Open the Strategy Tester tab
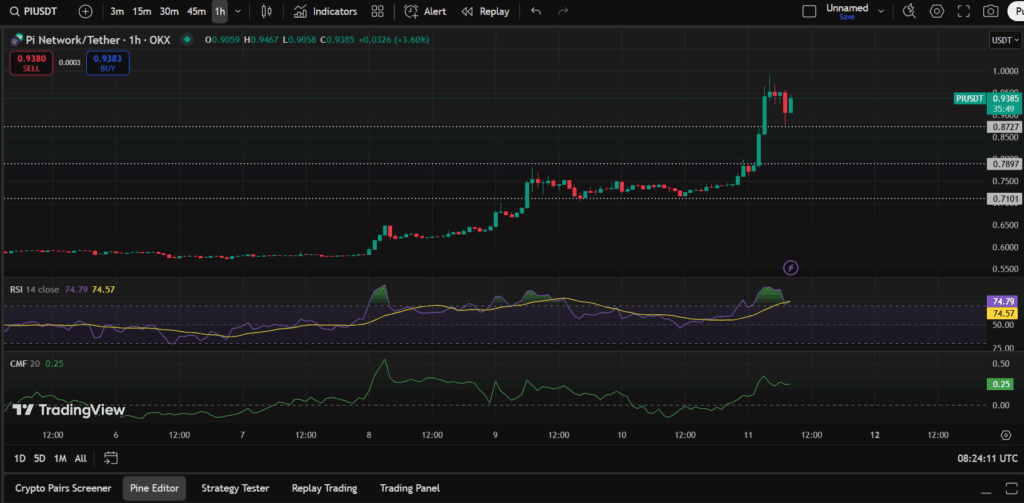This screenshot has height=503, width=1024. click(235, 488)
